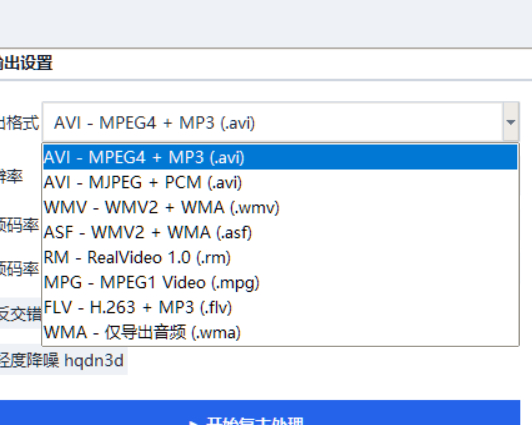
Task: Toggle the 轻度降噪 hqdn3d filter chip
Action: point(63,361)
